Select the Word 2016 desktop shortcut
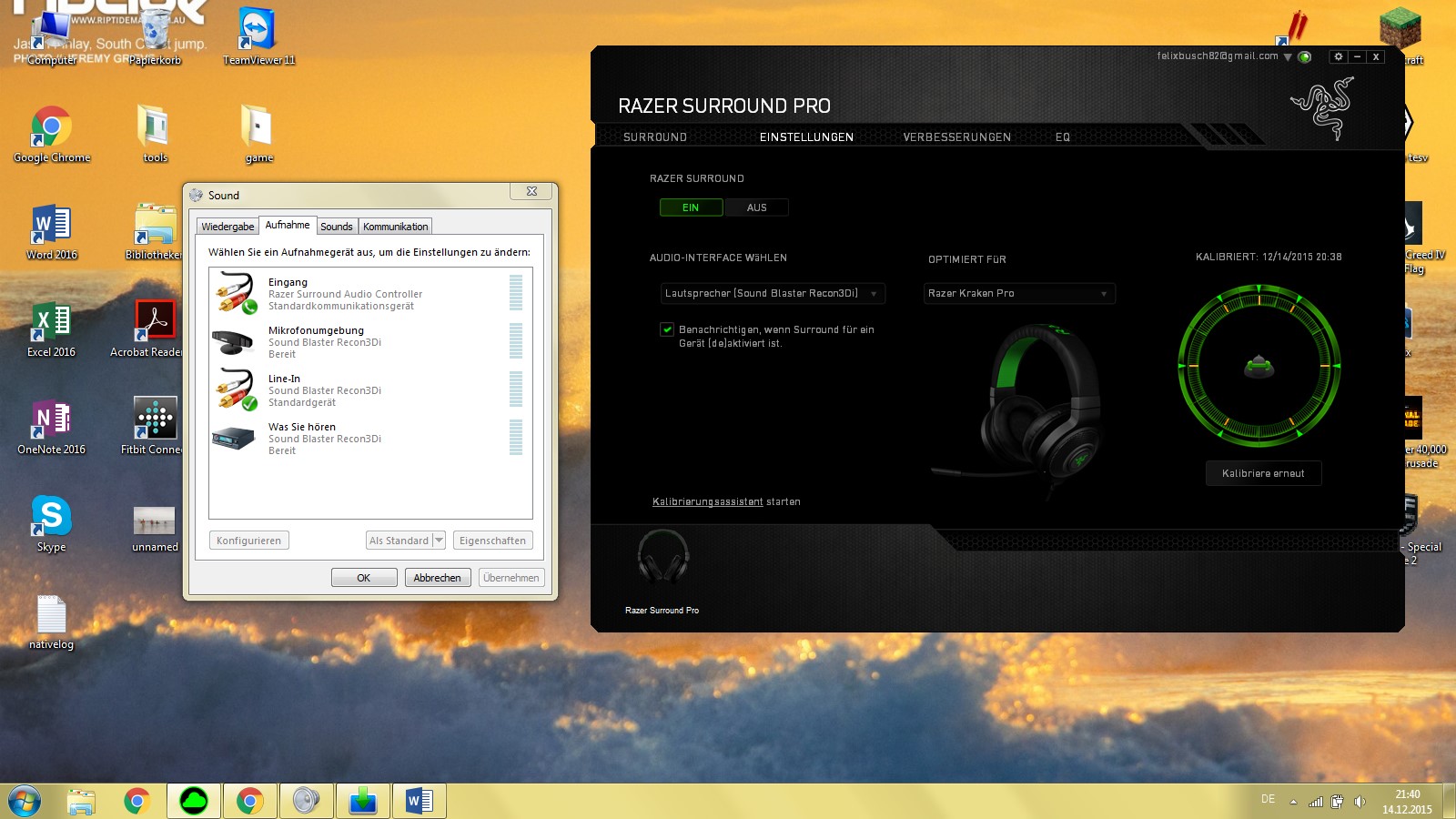 [52, 232]
